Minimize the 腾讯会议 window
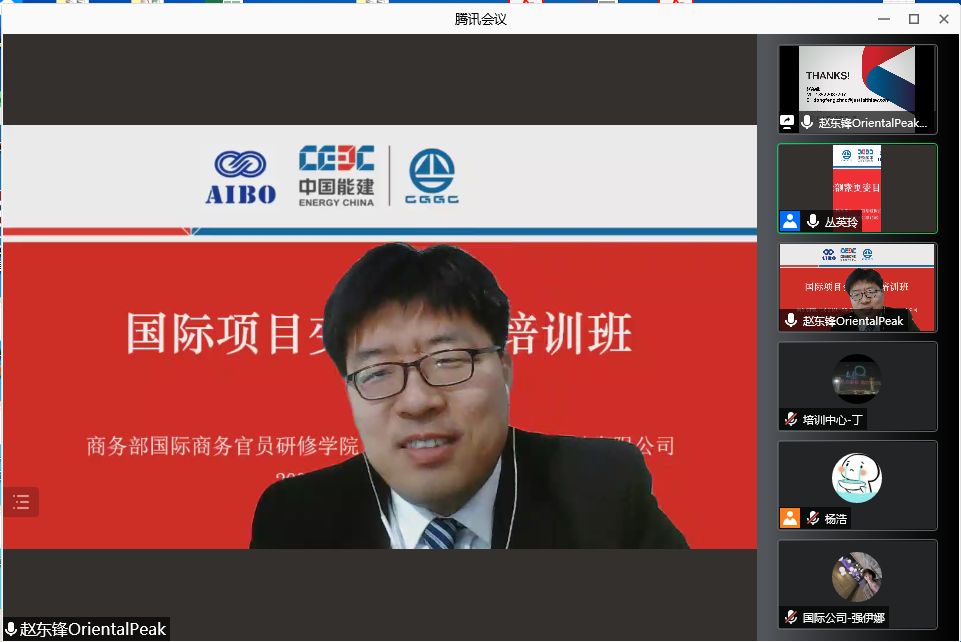 click(x=884, y=19)
